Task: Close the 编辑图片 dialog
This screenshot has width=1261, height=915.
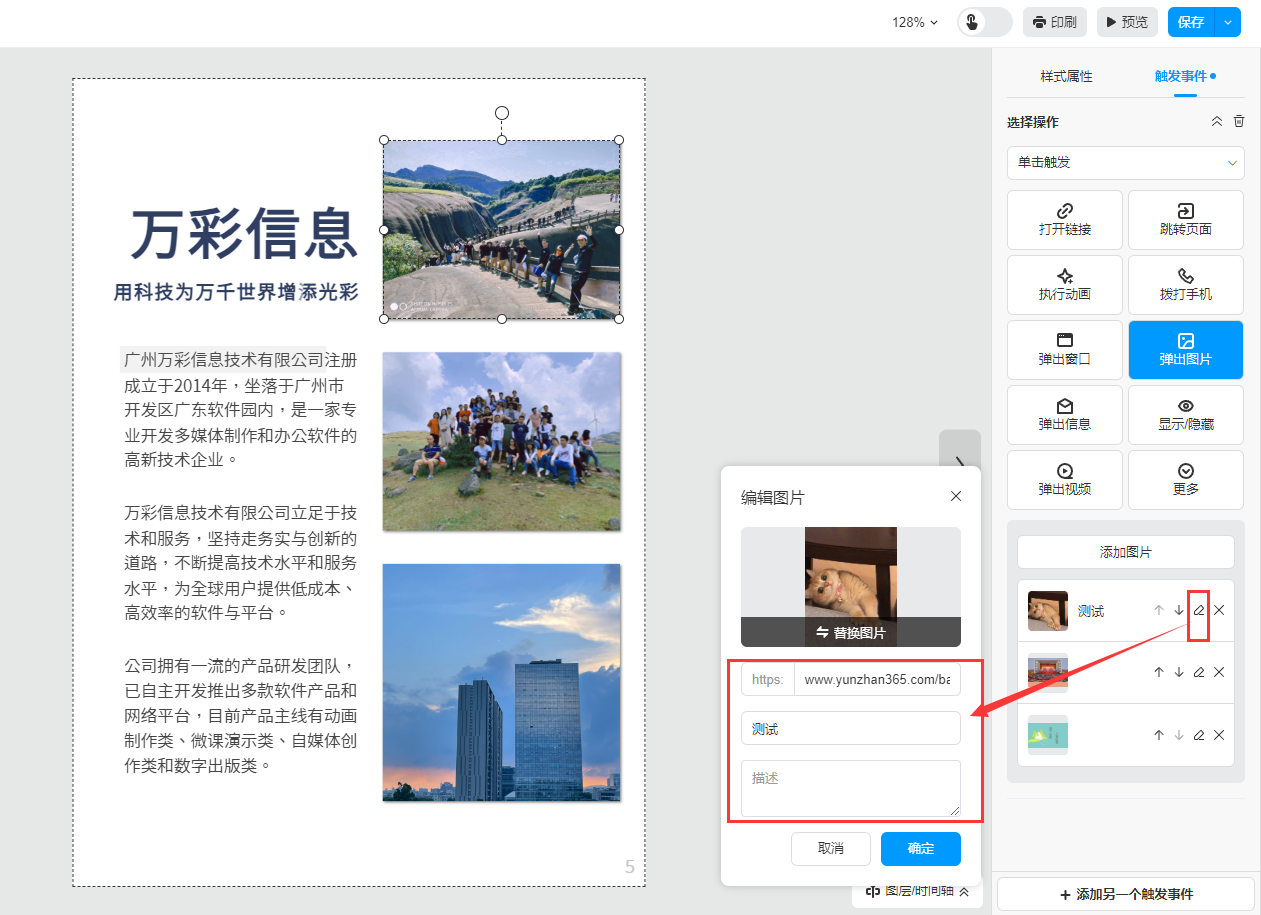Action: coord(955,496)
